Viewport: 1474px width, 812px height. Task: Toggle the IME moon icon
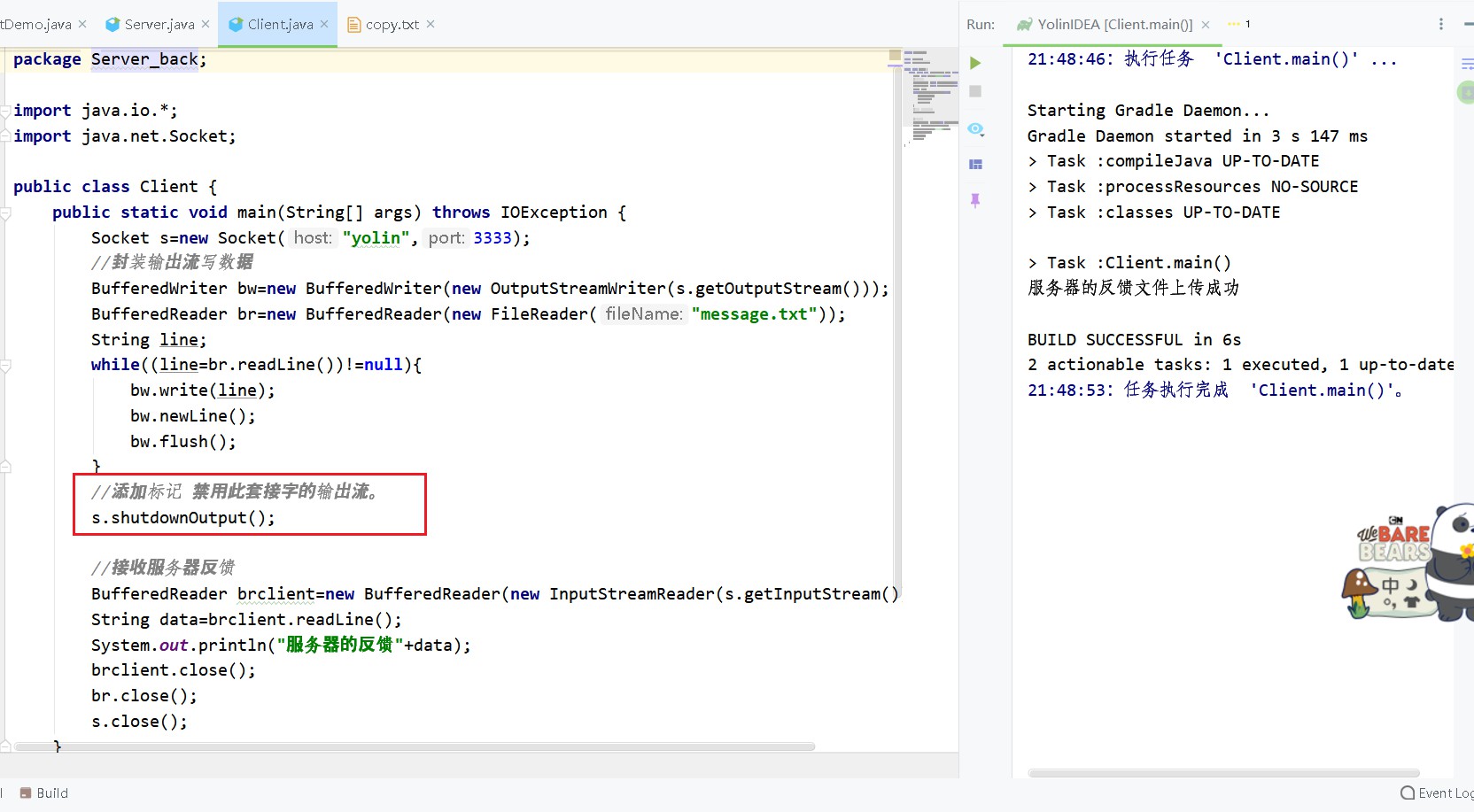(1412, 584)
